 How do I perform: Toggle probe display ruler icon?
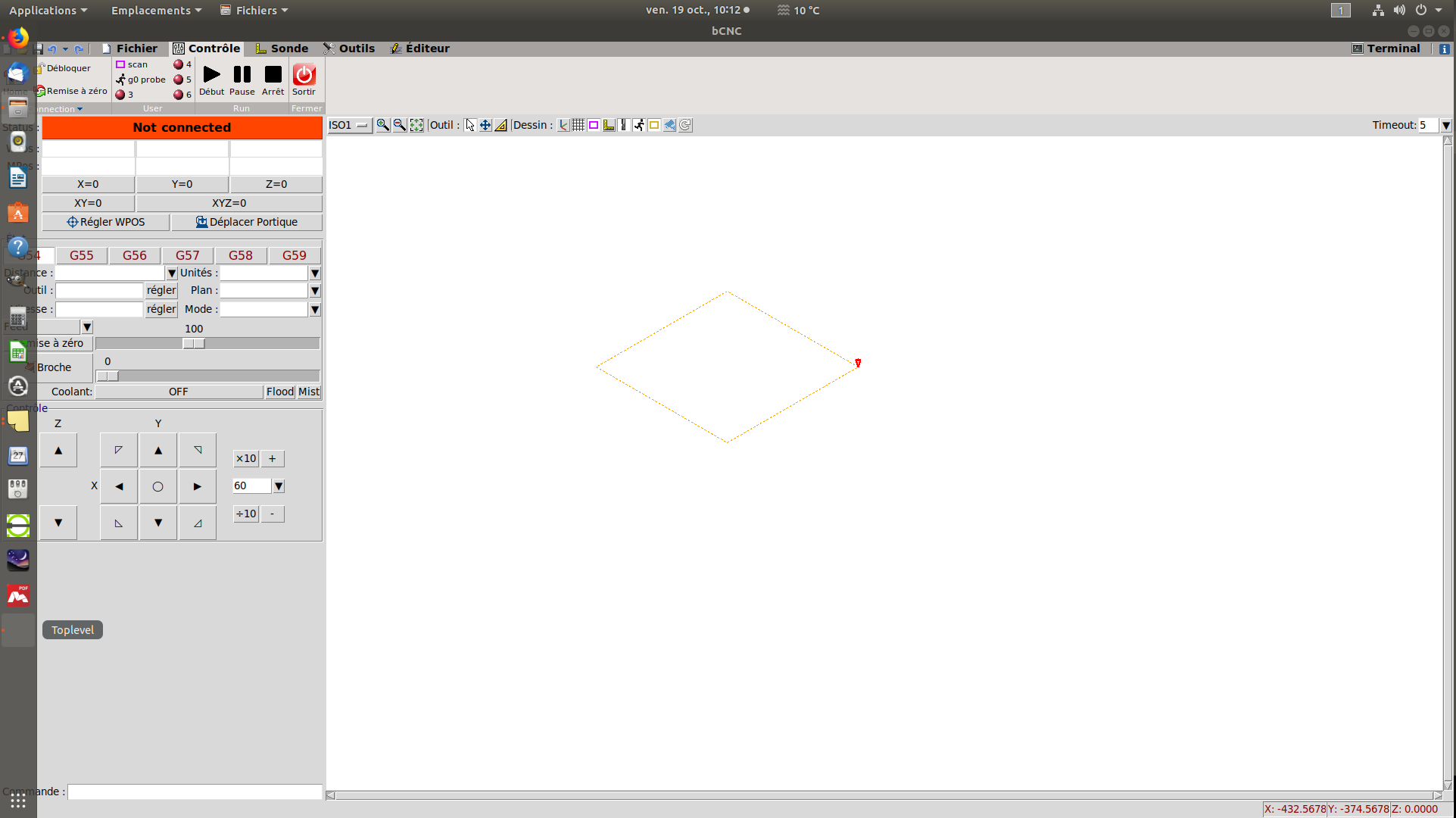609,125
